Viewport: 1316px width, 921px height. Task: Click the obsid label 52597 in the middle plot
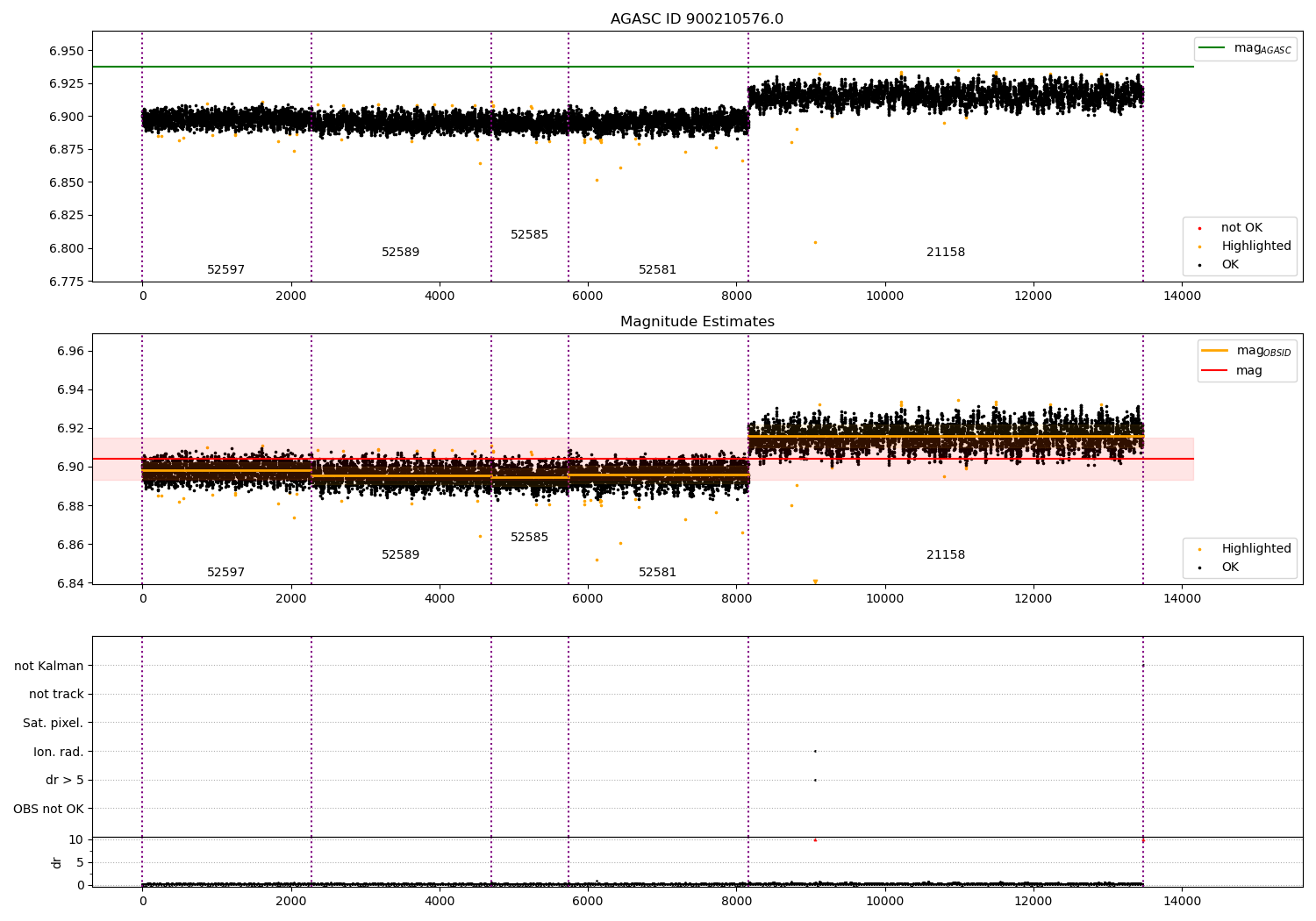coord(225,573)
